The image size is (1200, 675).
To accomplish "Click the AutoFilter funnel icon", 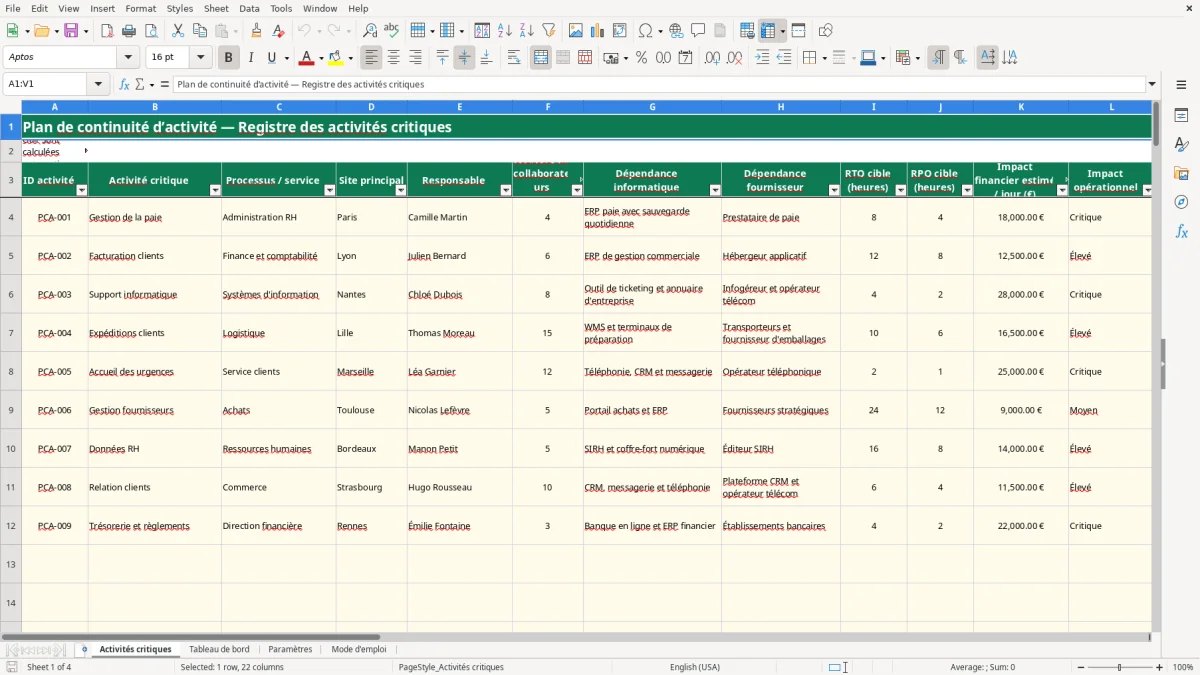I will tap(548, 31).
